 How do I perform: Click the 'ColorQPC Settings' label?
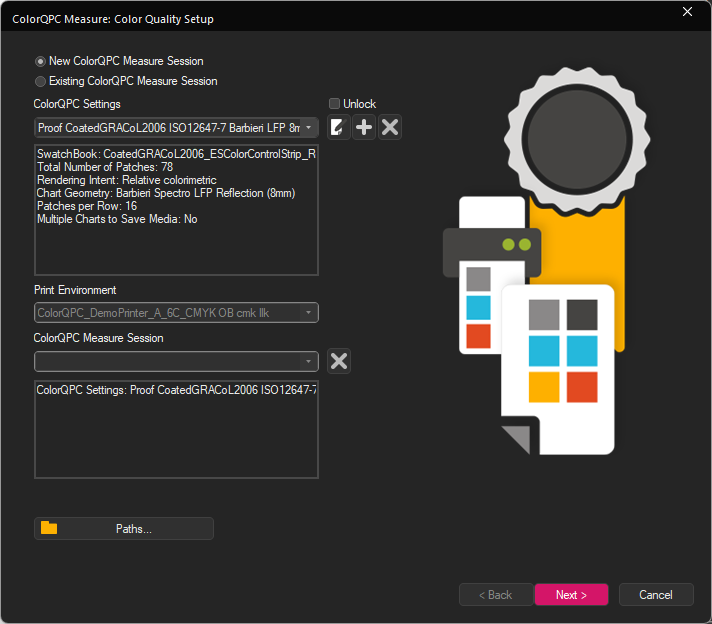coord(77,104)
